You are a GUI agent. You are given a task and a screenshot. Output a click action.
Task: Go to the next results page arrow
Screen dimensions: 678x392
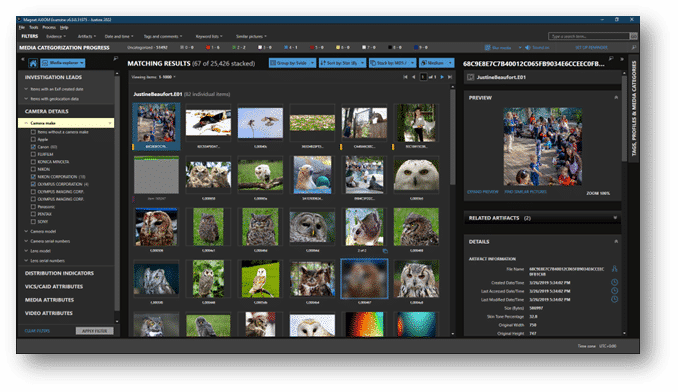441,77
